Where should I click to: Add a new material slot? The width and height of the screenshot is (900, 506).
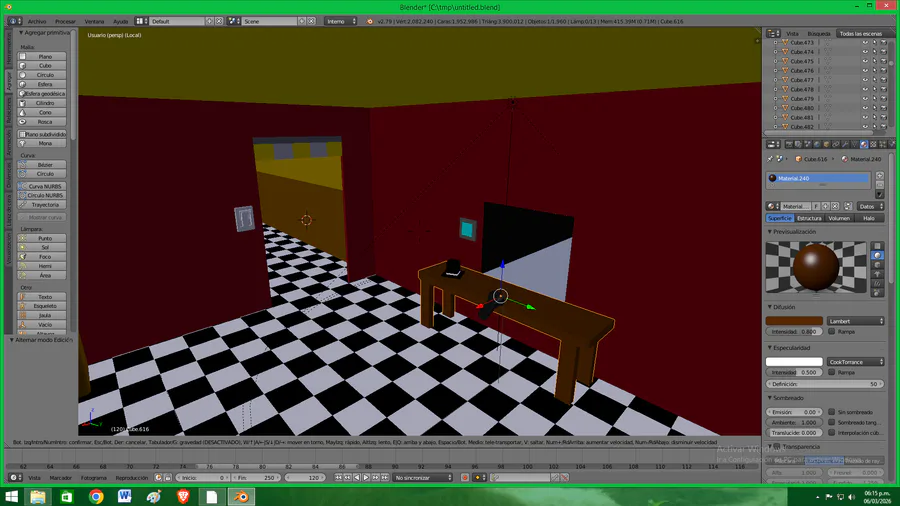coord(880,176)
